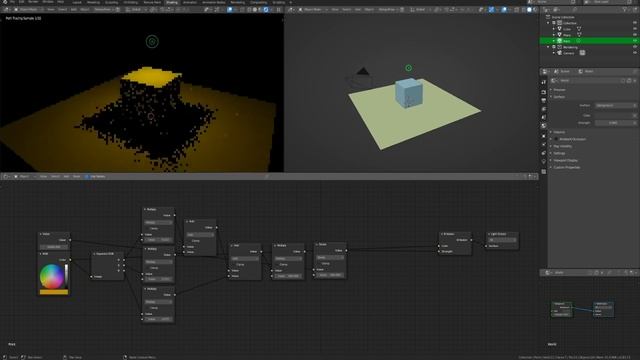Image resolution: width=640 pixels, height=360 pixels.
Task: Click the point light in the right viewport
Action: pos(409,68)
